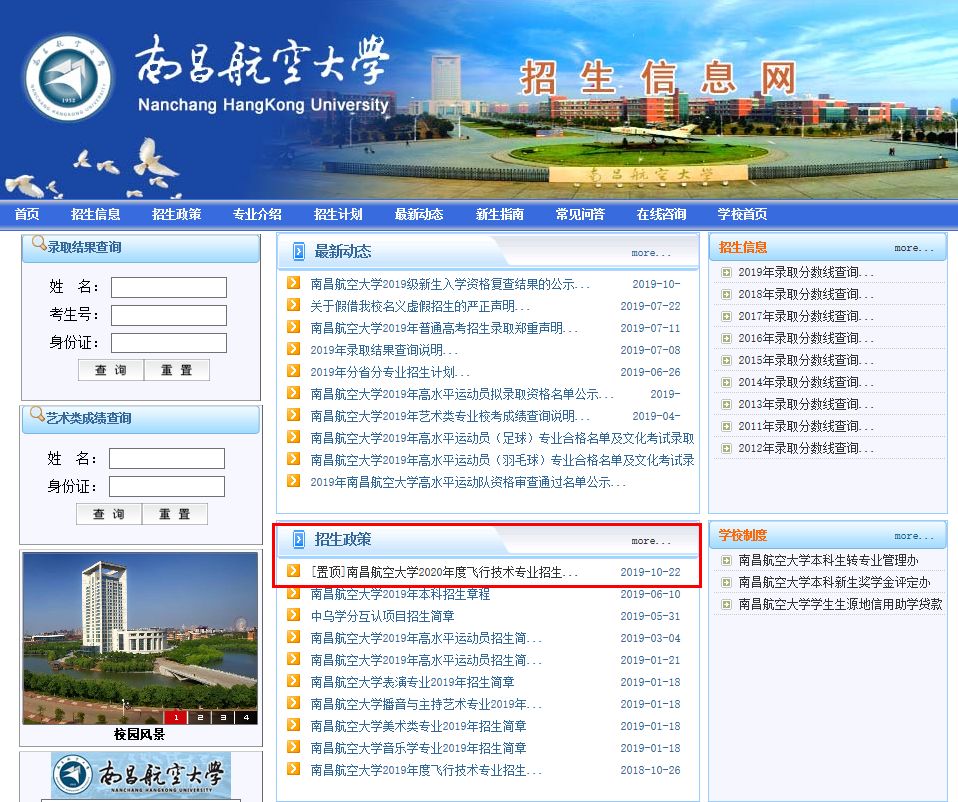Click the magnifier icon beside 录取结果查询
The width and height of the screenshot is (958, 802).
click(x=38, y=243)
